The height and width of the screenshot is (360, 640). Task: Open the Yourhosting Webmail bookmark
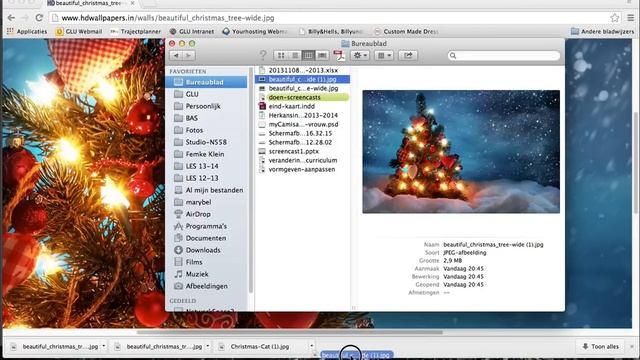255,31
